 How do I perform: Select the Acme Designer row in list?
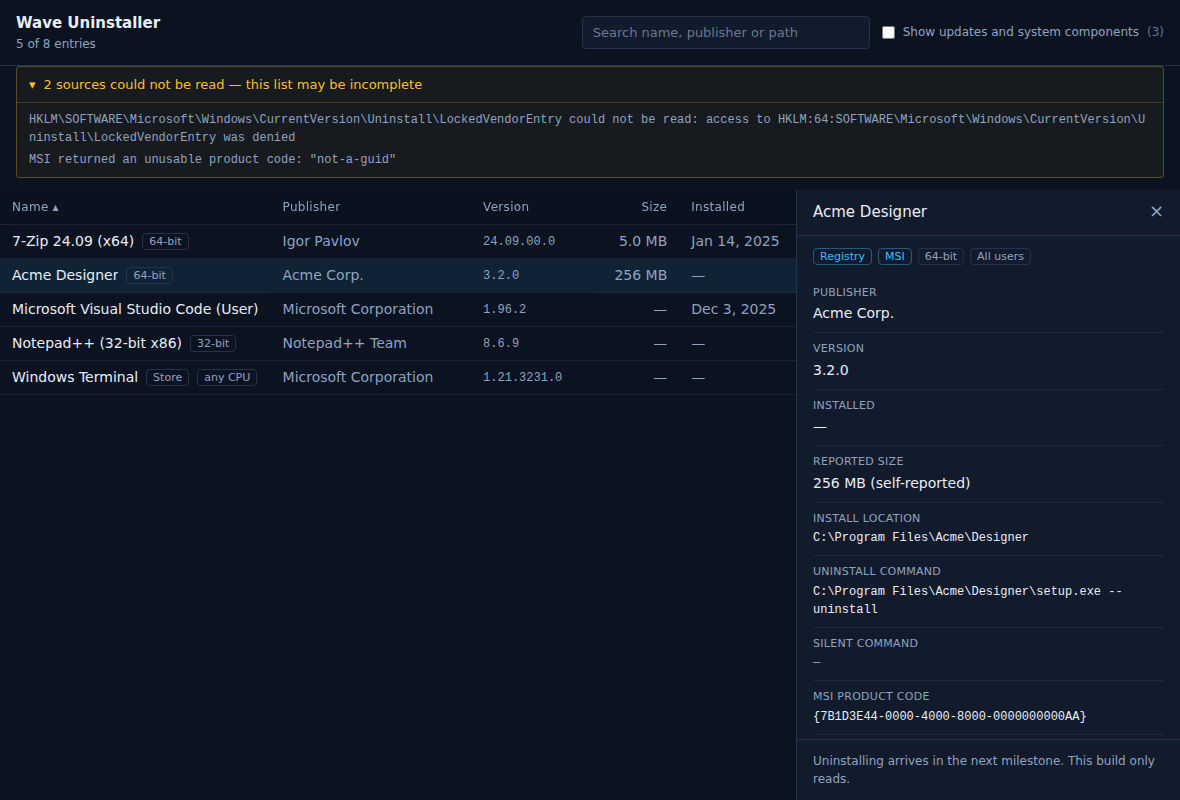397,275
